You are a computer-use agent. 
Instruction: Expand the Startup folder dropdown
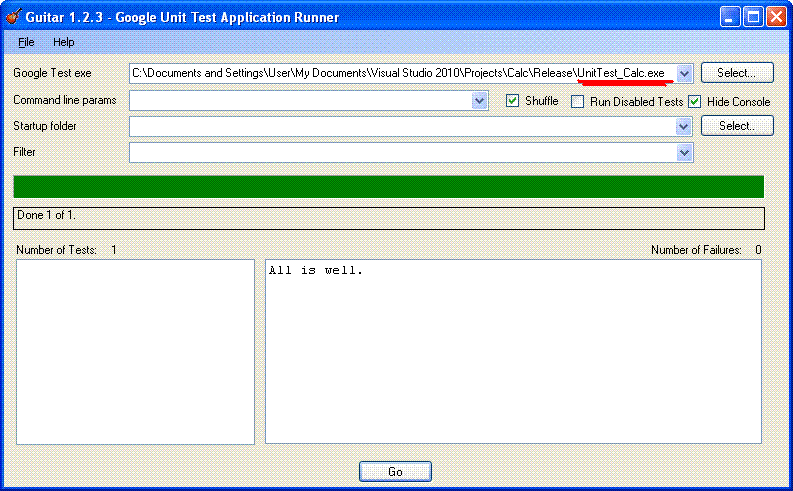tap(684, 126)
